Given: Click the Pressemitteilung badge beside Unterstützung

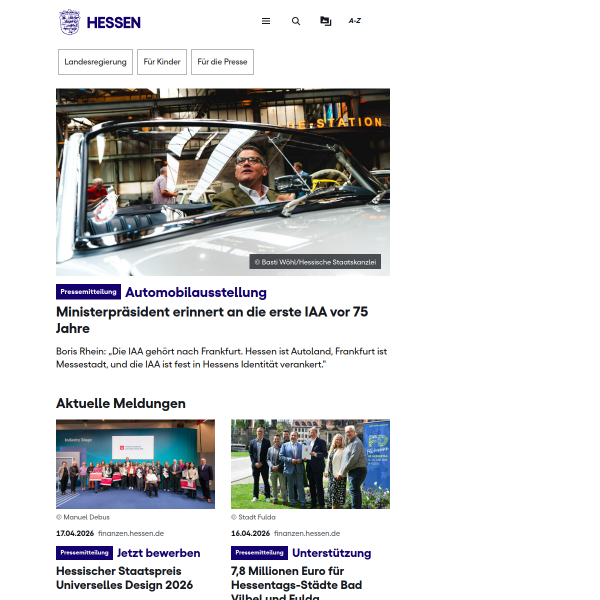Looking at the screenshot, I should 259,553.
